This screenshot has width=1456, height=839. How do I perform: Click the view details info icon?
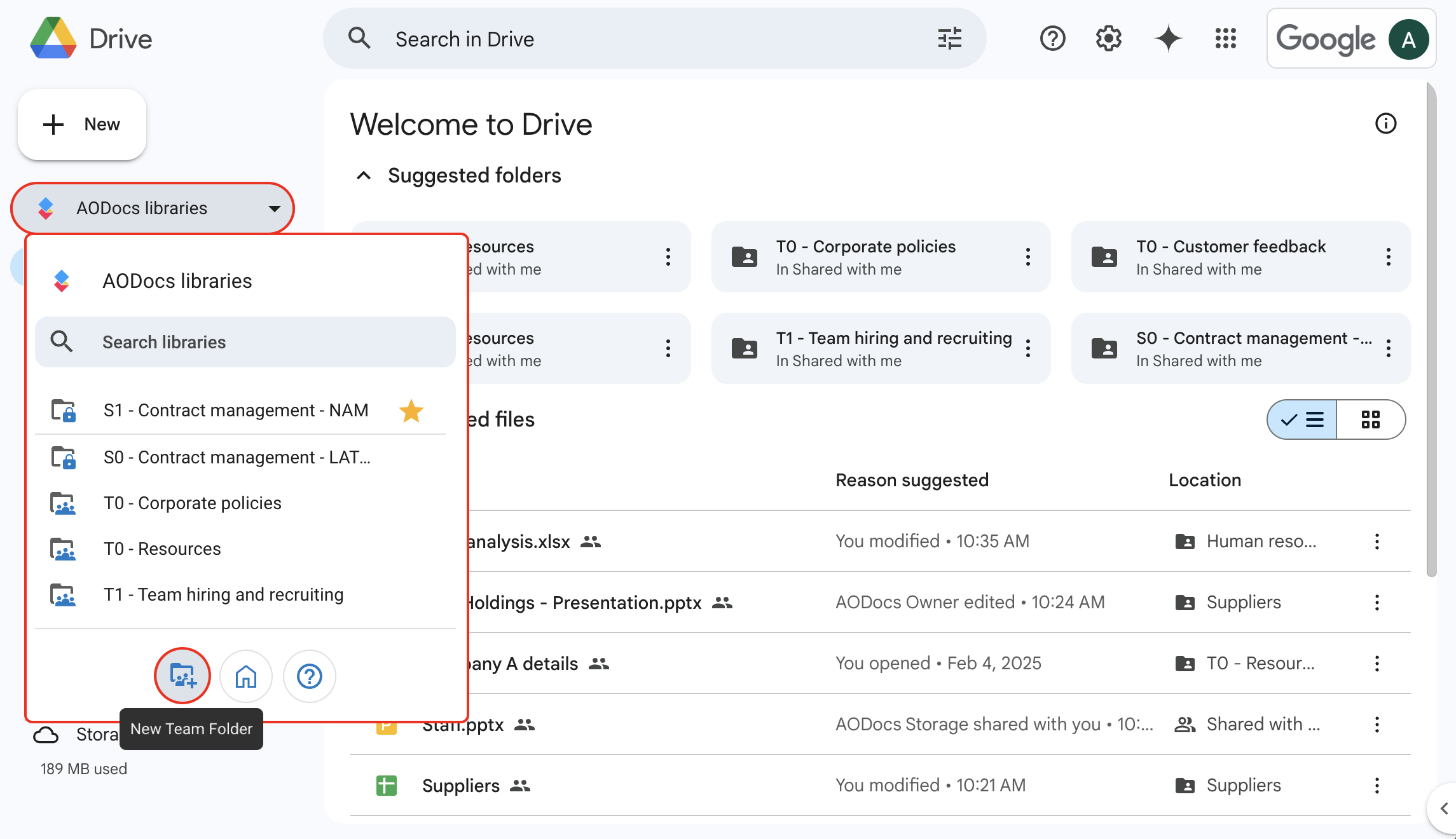click(x=1386, y=123)
